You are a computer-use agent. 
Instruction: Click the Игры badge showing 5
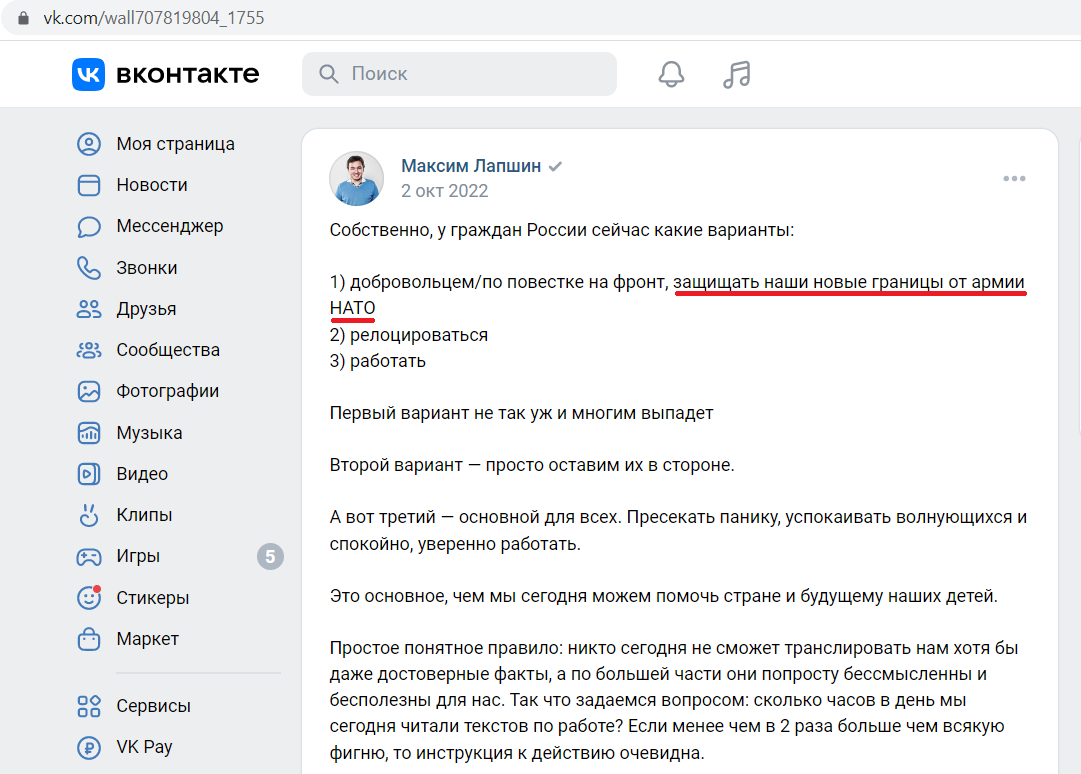click(270, 556)
